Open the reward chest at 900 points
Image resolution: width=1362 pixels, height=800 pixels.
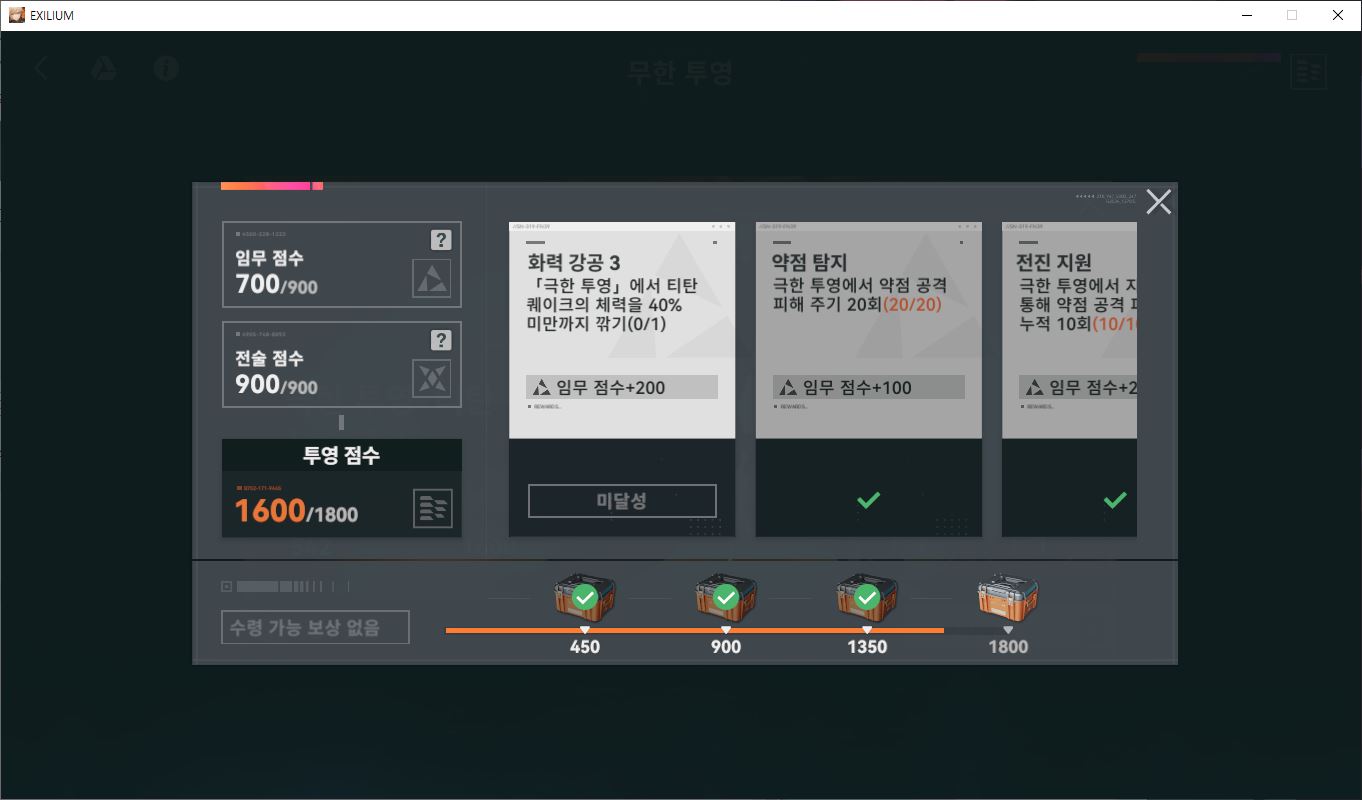point(726,599)
